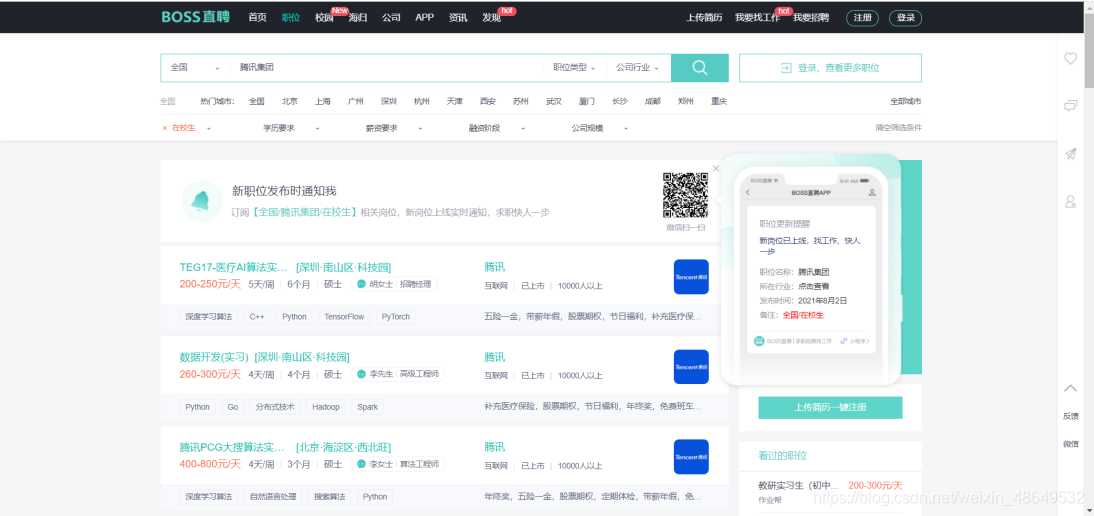Click Hadoop tag in 数据开发 job
The width and height of the screenshot is (1094, 516).
pyautogui.click(x=326, y=407)
